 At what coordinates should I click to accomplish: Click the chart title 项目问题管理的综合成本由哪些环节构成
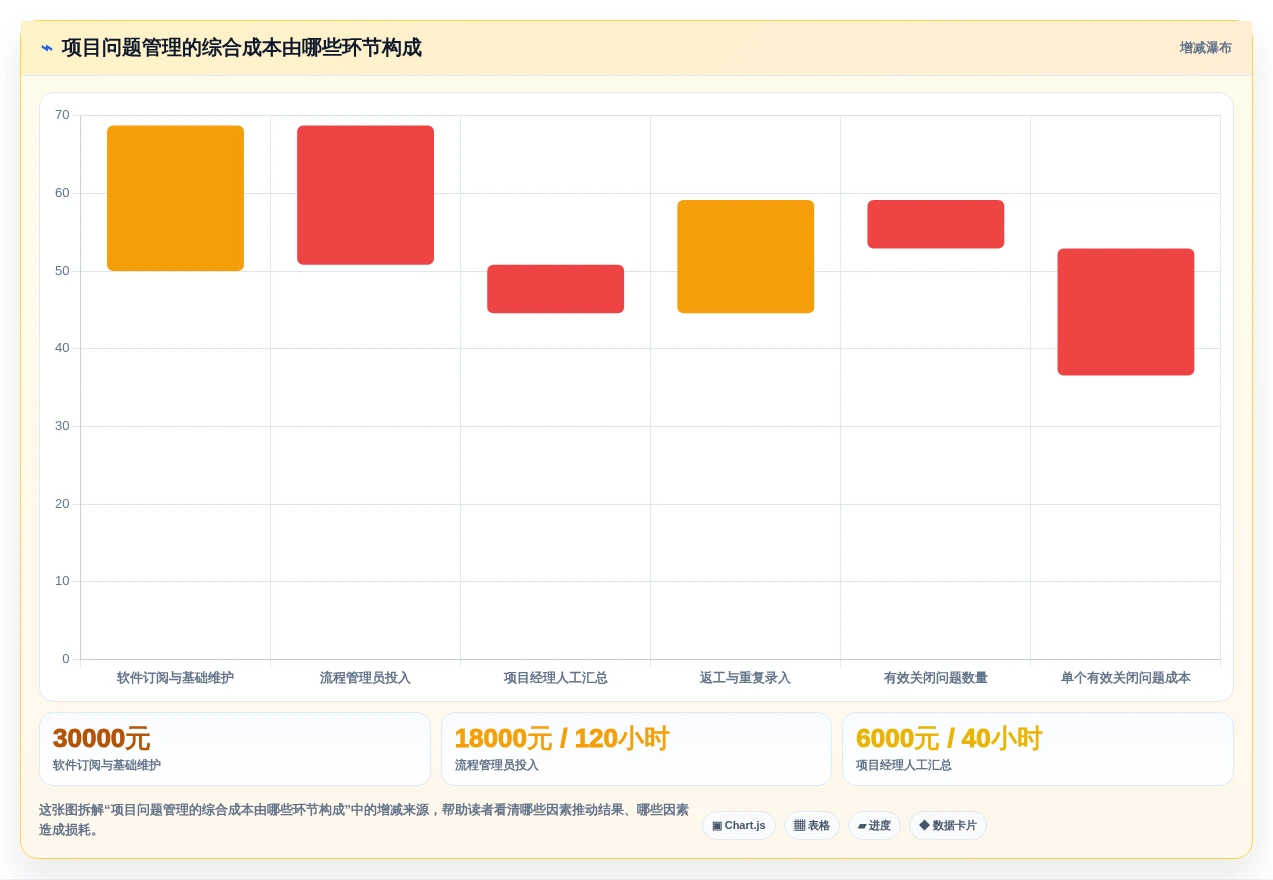coord(242,48)
